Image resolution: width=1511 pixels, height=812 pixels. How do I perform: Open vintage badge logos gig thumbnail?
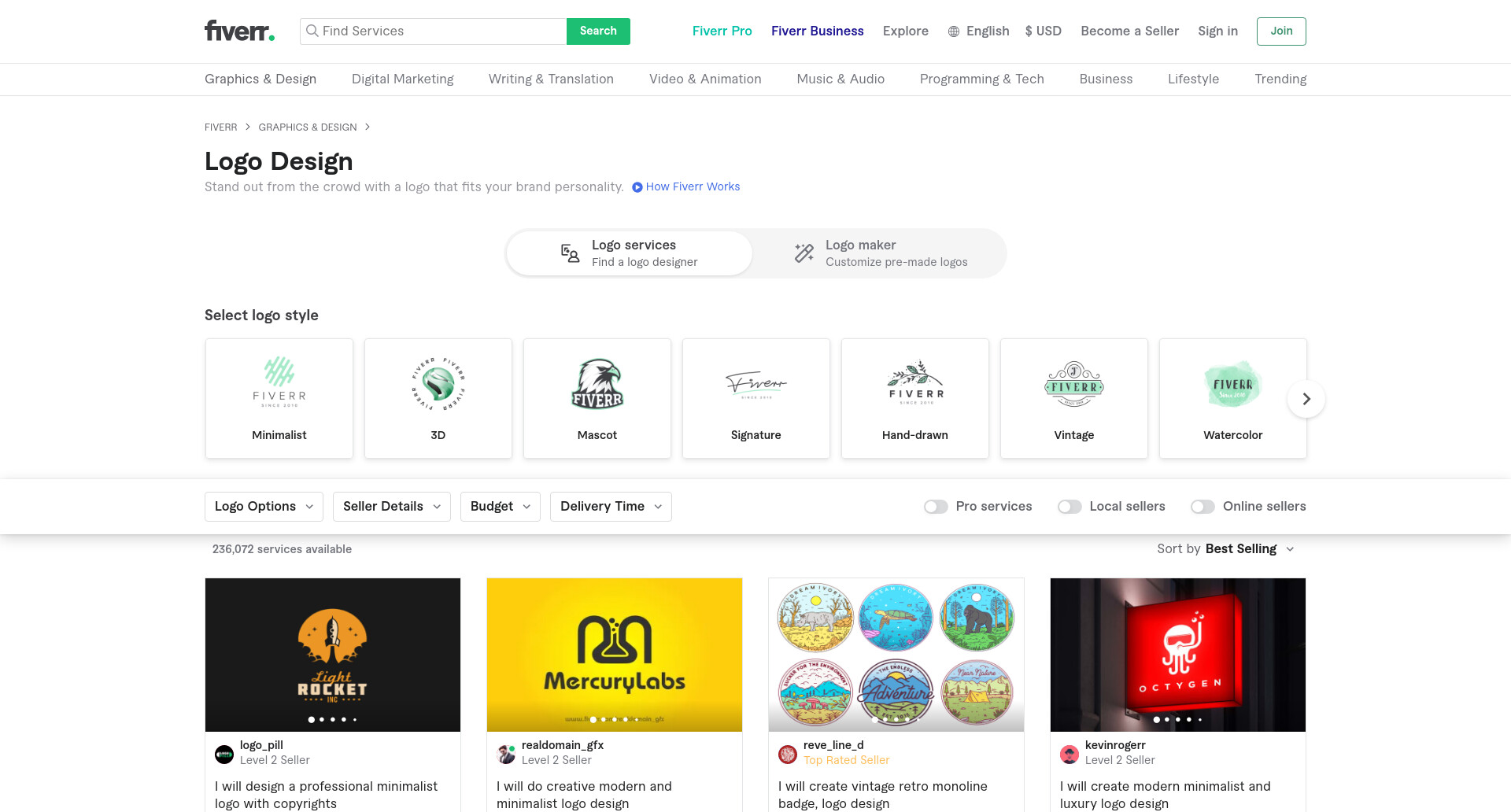tap(896, 655)
